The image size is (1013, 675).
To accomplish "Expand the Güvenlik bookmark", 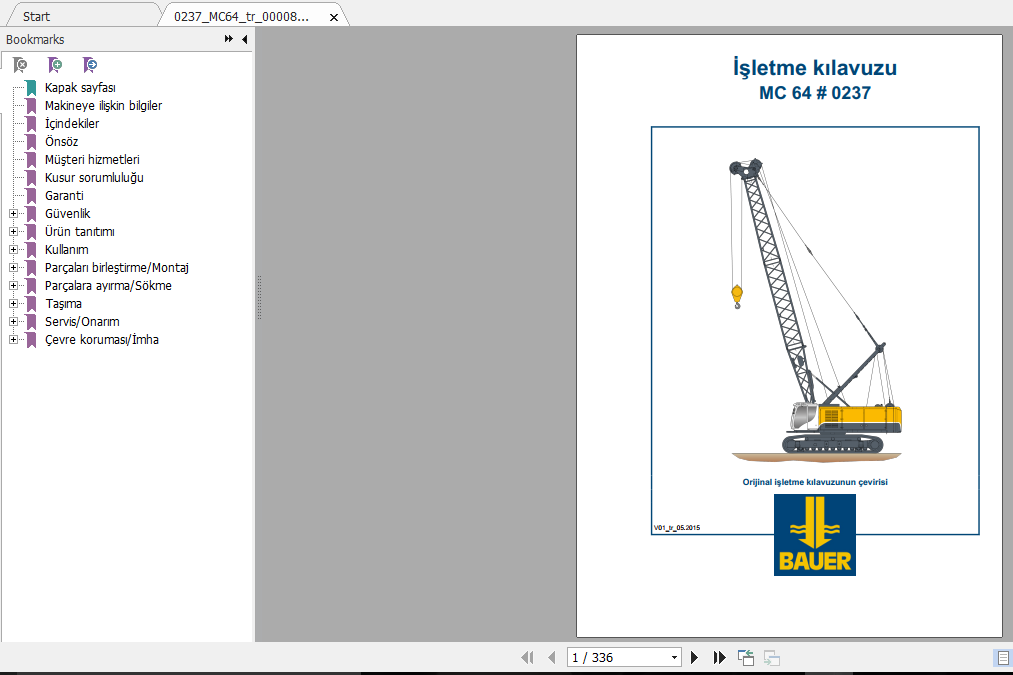I will tap(13, 214).
